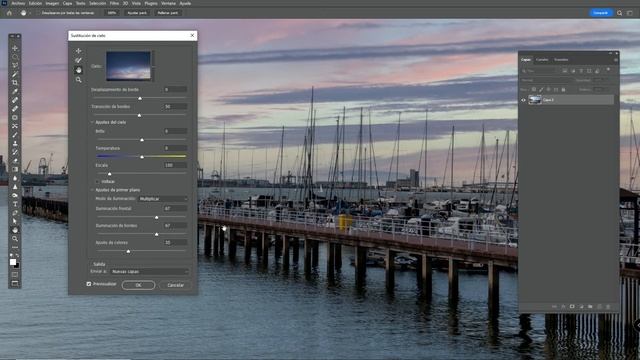The image size is (640, 360).
Task: Click the Rellenar pant. button
Action: click(x=168, y=13)
